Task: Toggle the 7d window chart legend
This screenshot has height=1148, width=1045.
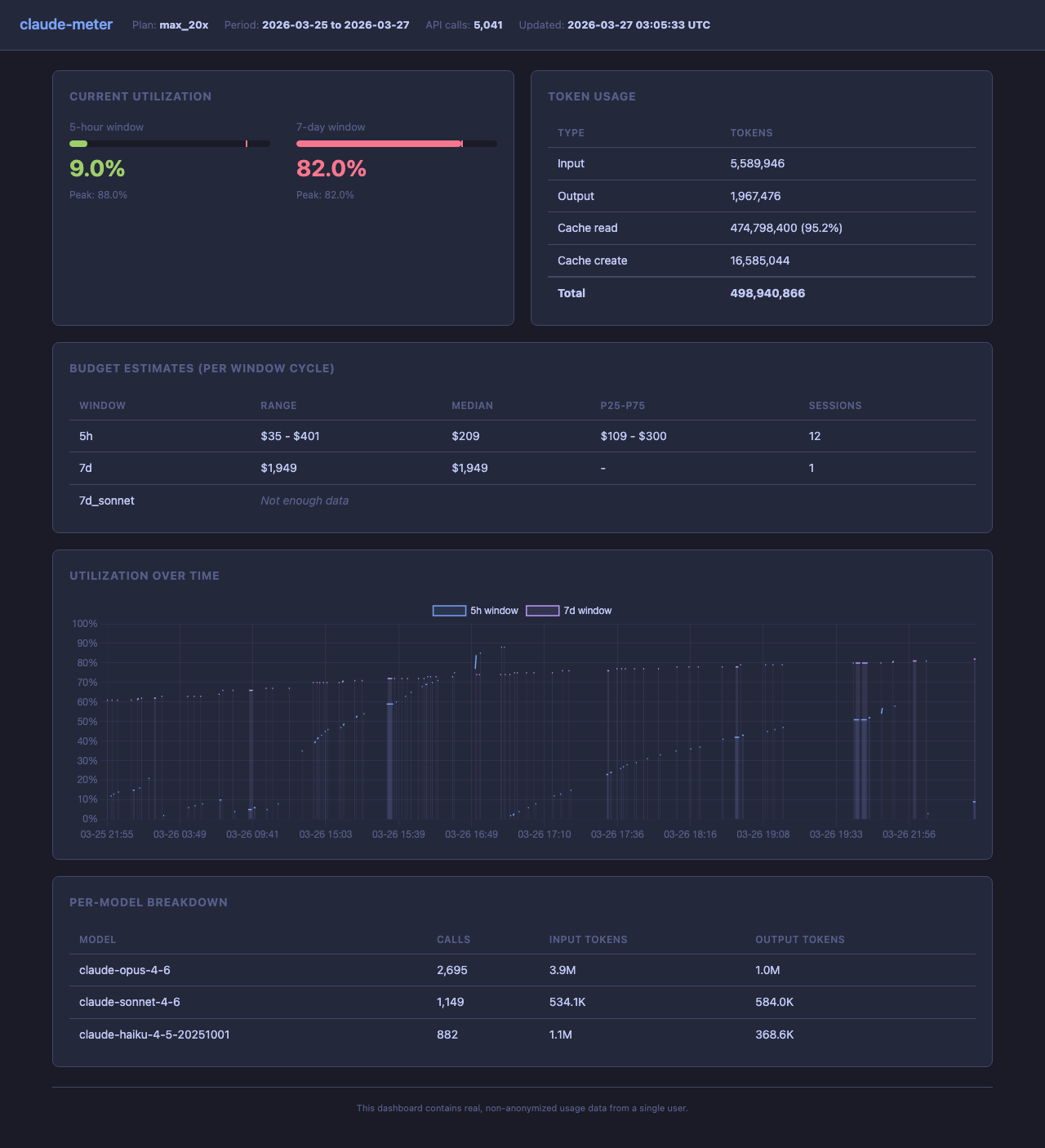Action: (571, 610)
